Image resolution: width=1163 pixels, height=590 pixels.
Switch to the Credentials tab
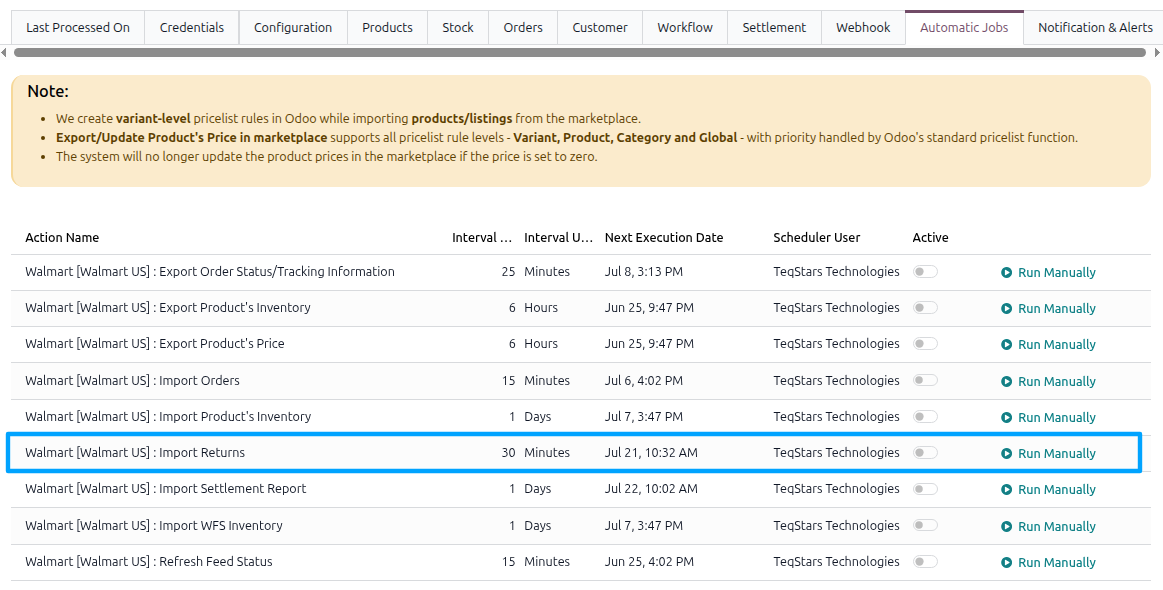191,27
